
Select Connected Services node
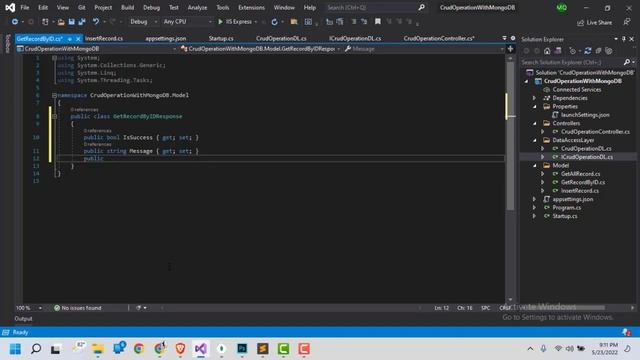577,90
